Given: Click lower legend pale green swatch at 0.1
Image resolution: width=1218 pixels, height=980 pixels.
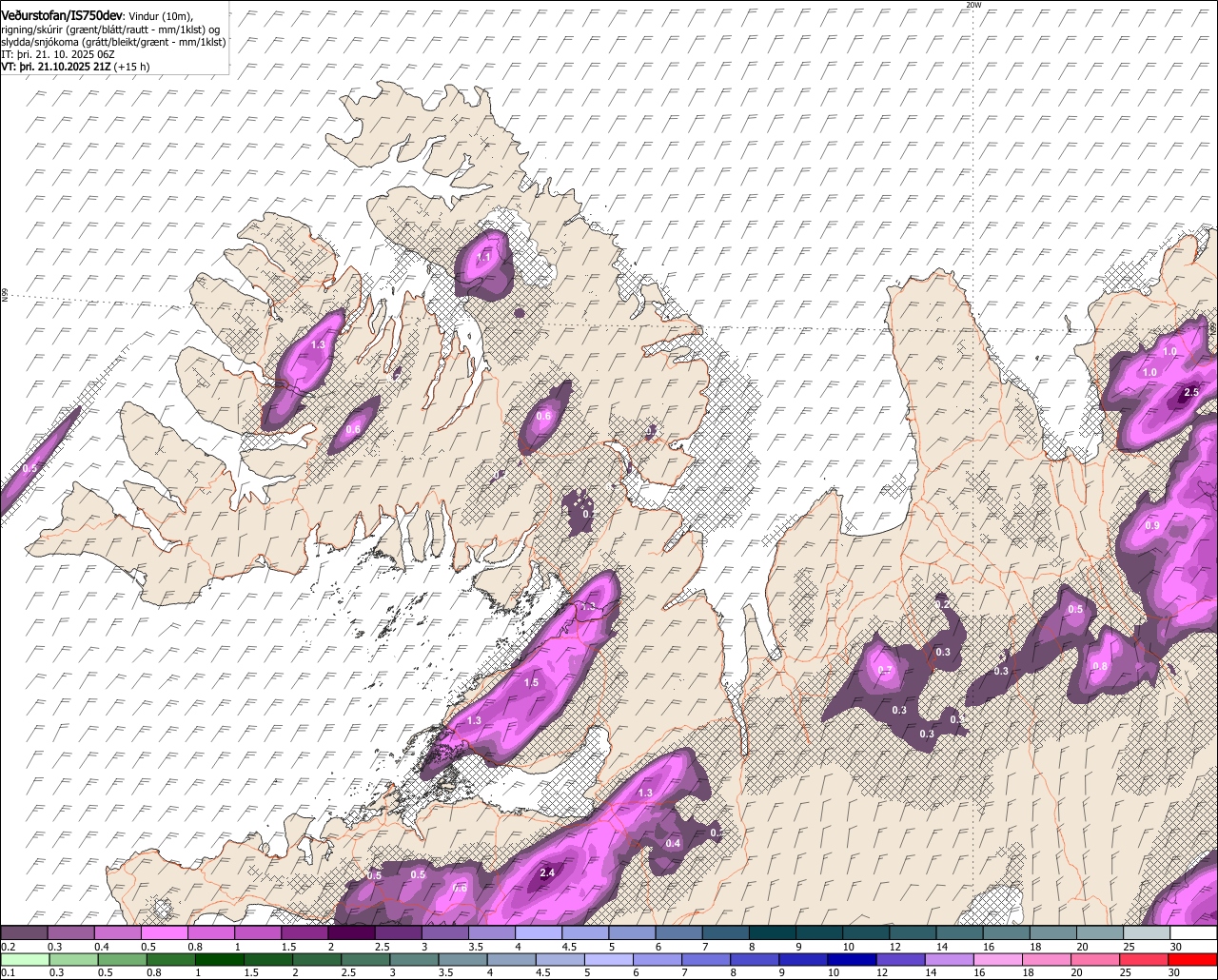Looking at the screenshot, I should pos(24,959).
